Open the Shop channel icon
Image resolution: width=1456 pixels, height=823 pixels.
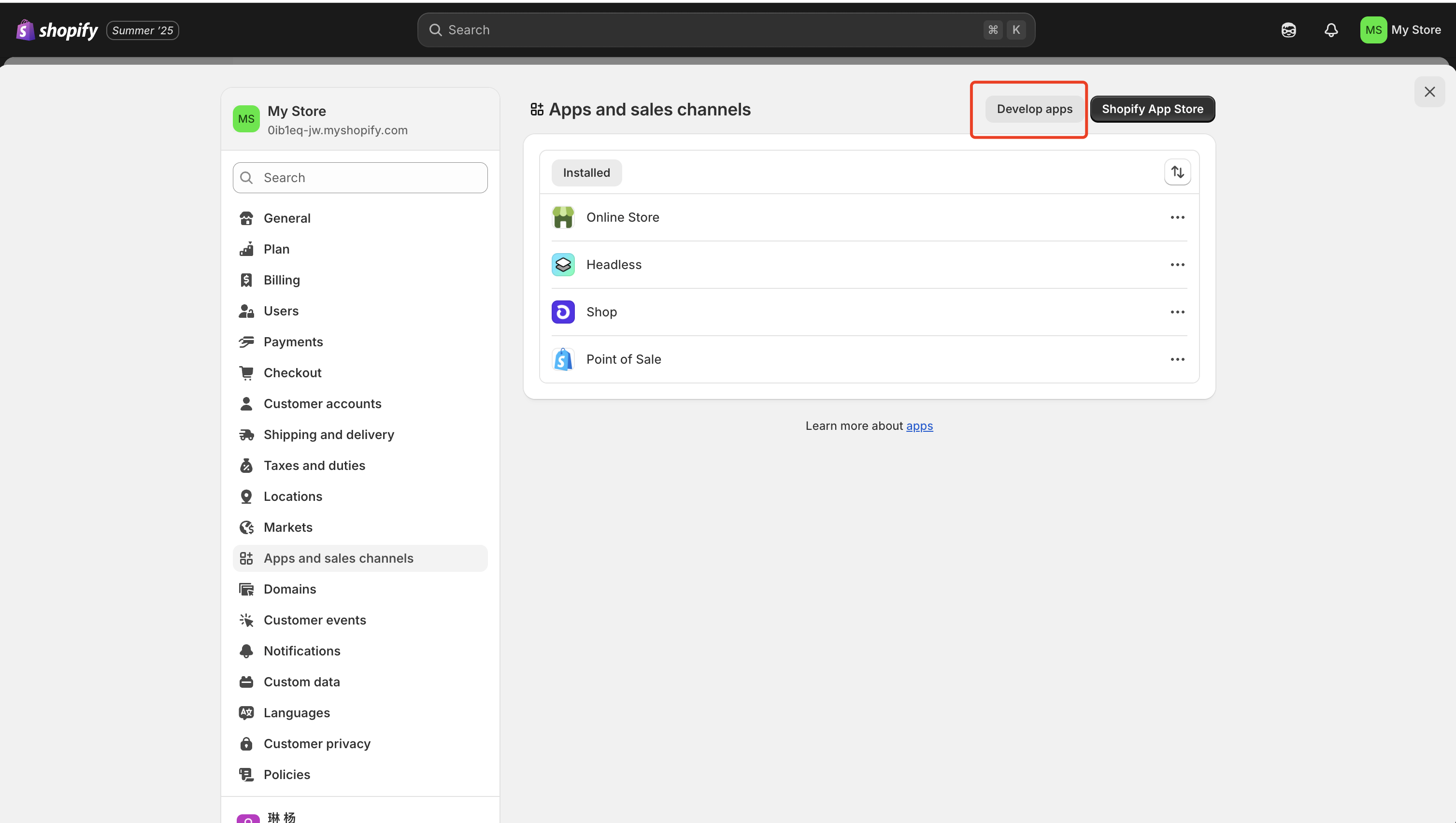tap(563, 312)
